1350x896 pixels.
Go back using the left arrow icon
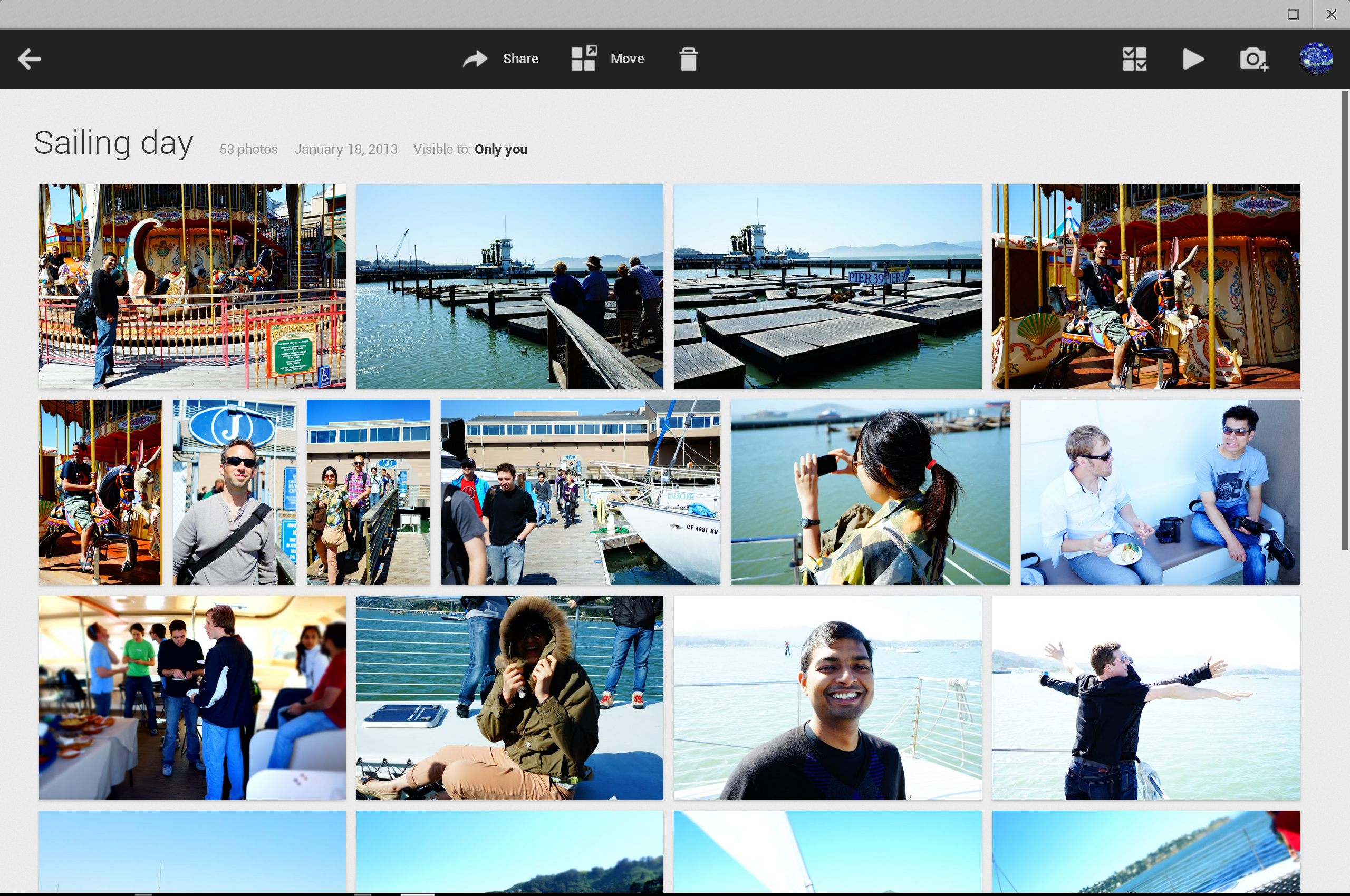29,59
